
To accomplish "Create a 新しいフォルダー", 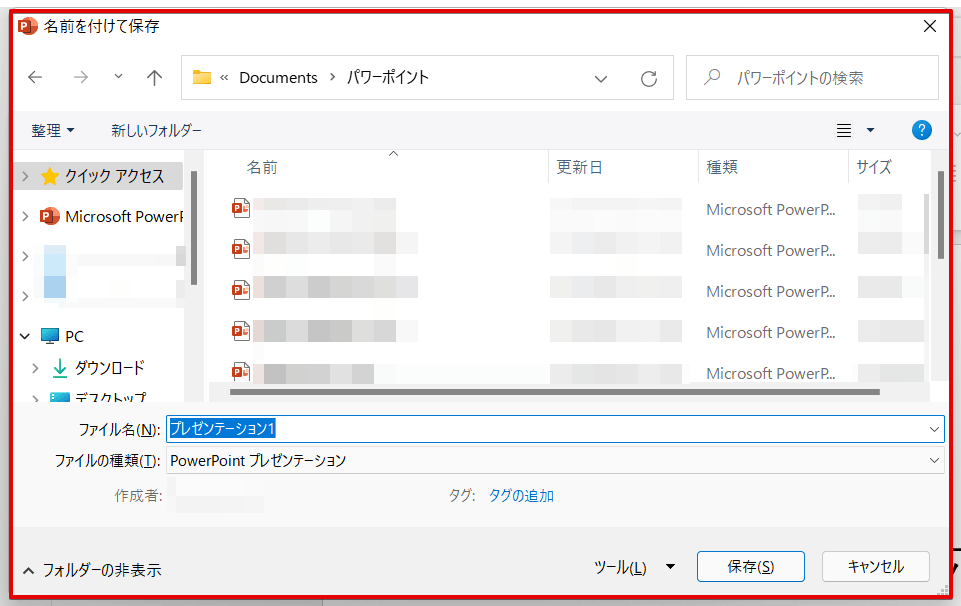I will pos(156,131).
